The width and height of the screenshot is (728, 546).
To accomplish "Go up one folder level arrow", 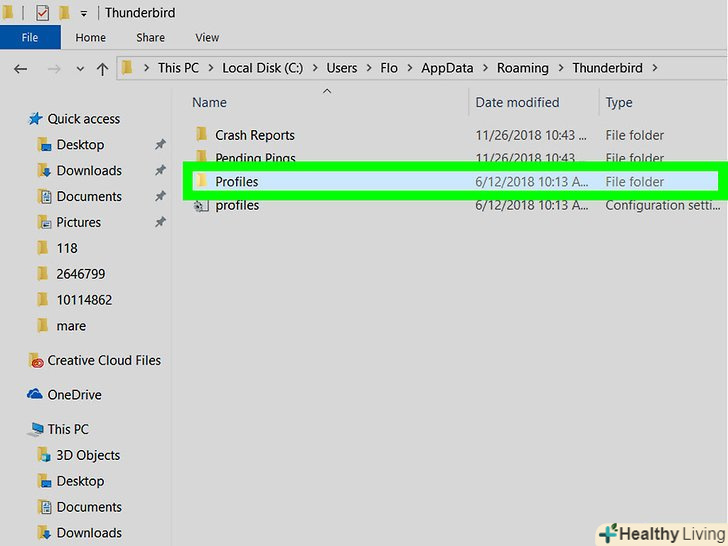I will pos(102,69).
